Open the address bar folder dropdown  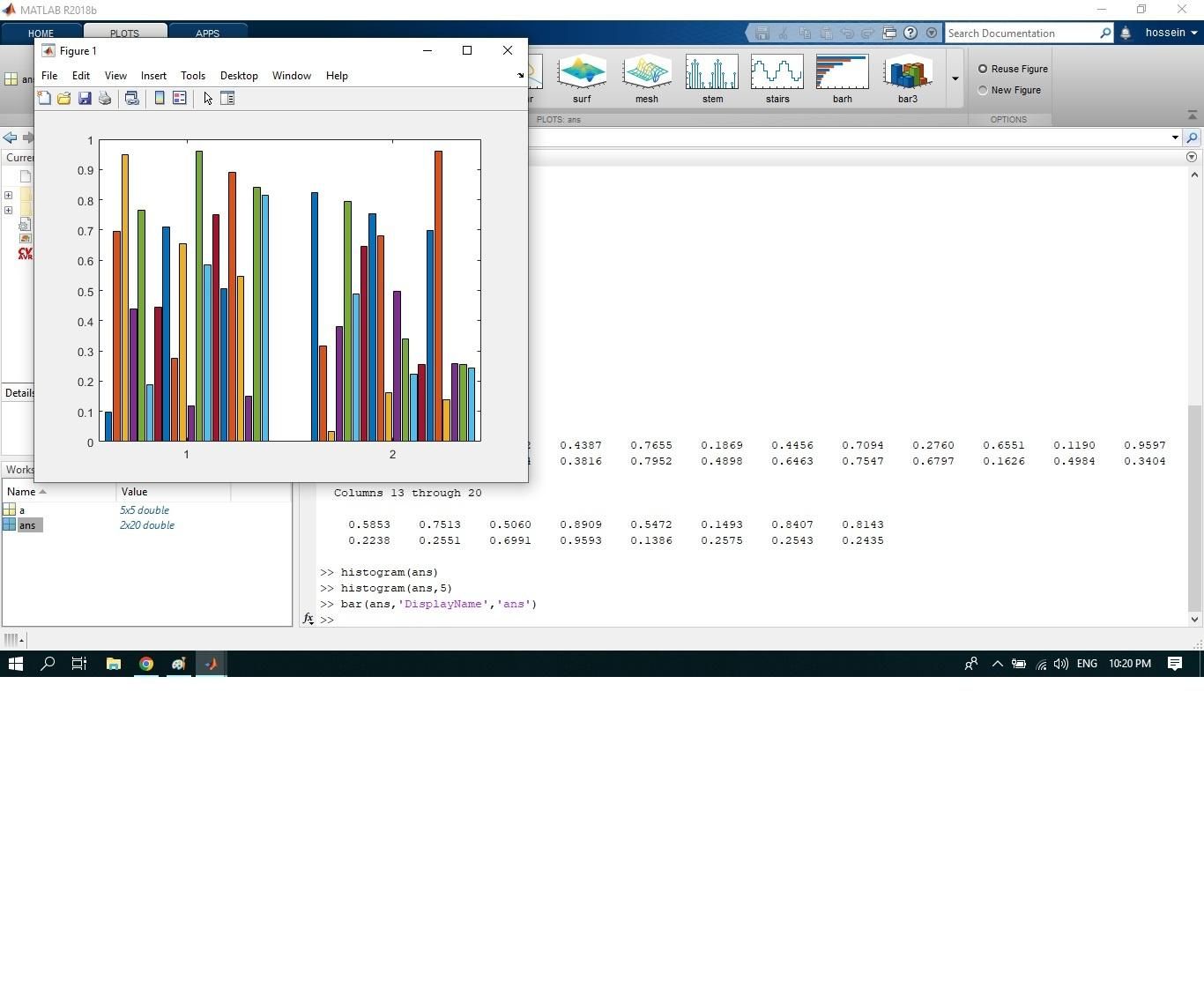click(x=1175, y=138)
